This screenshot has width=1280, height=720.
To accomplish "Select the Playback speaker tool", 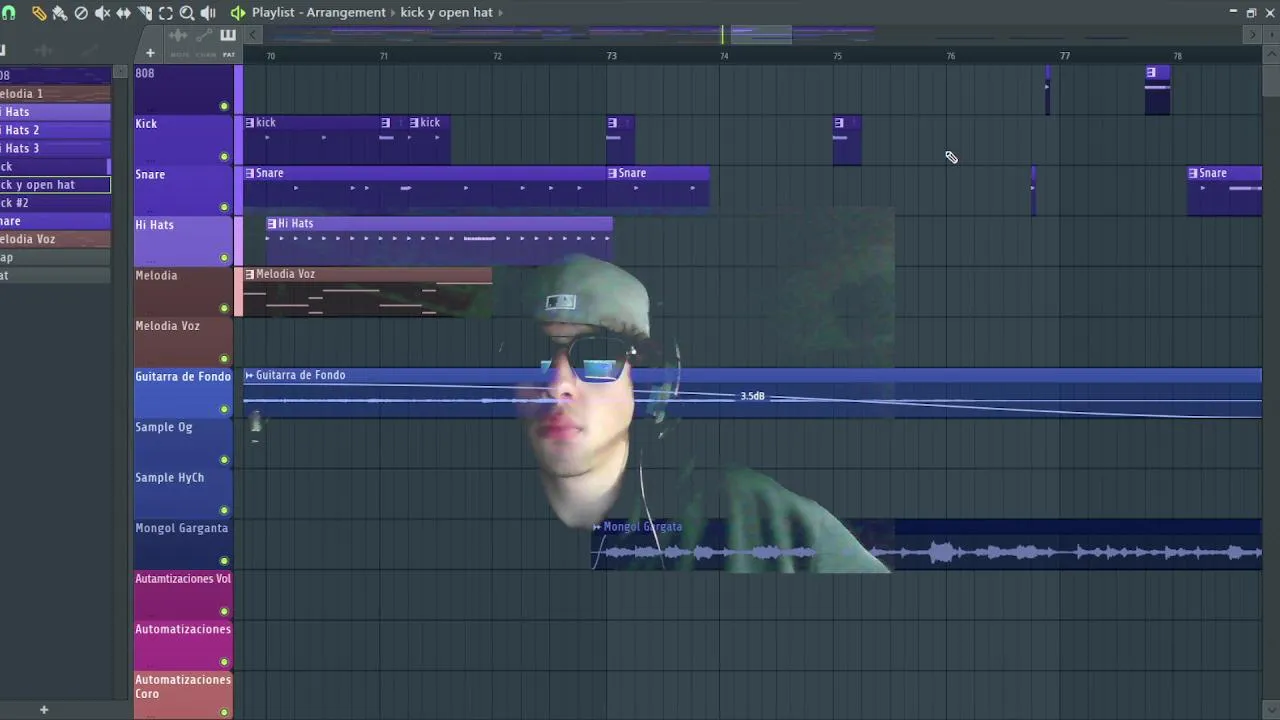I will pos(208,13).
